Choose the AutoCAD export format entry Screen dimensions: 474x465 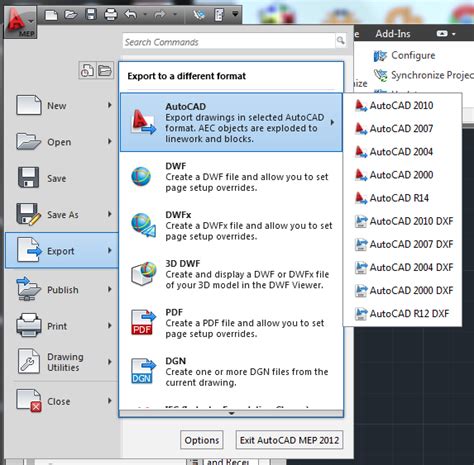[x=231, y=122]
